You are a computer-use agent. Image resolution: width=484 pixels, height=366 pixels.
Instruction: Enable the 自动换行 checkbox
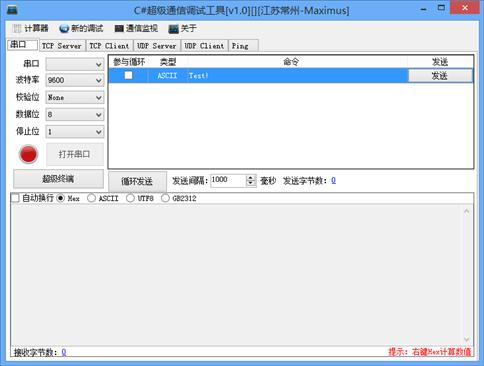[x=15, y=198]
